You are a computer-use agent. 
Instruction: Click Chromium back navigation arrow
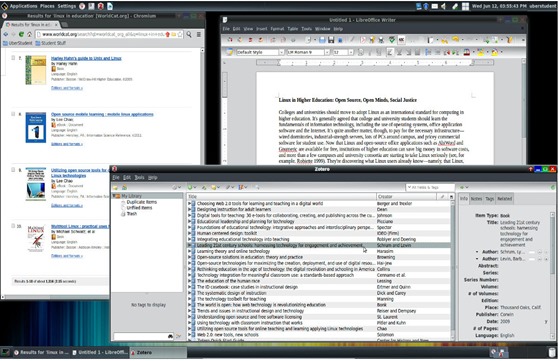[5, 34]
